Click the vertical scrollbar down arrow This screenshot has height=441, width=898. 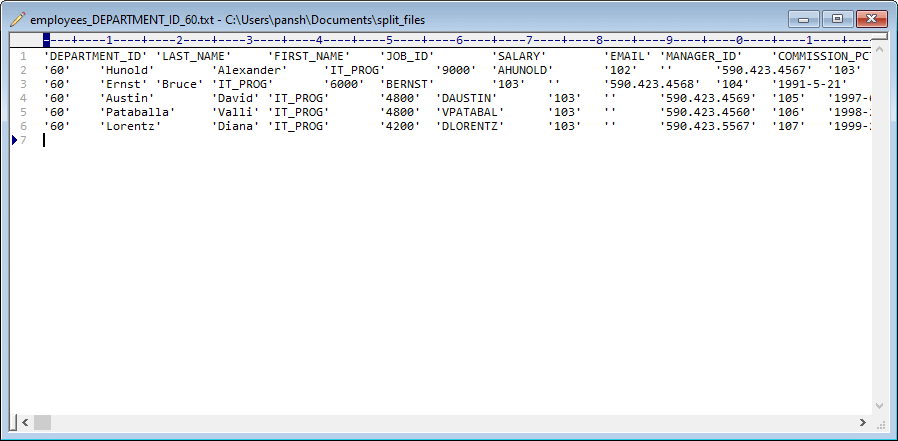point(879,405)
